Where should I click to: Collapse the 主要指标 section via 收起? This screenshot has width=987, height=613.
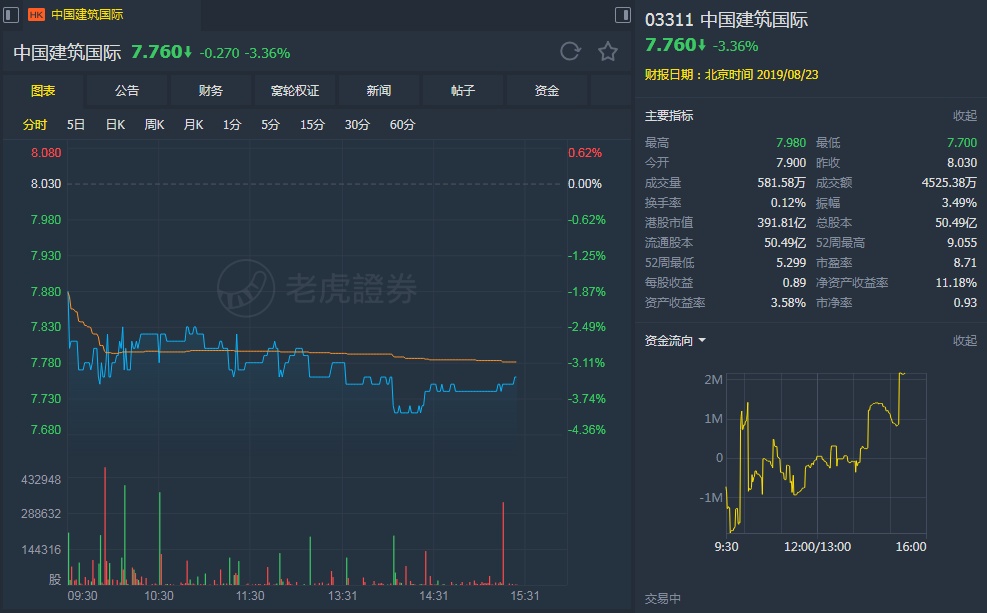(964, 116)
